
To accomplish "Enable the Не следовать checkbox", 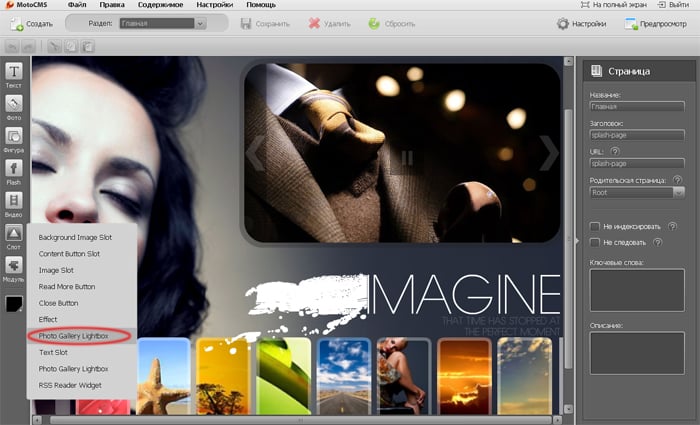I will pyautogui.click(x=595, y=242).
